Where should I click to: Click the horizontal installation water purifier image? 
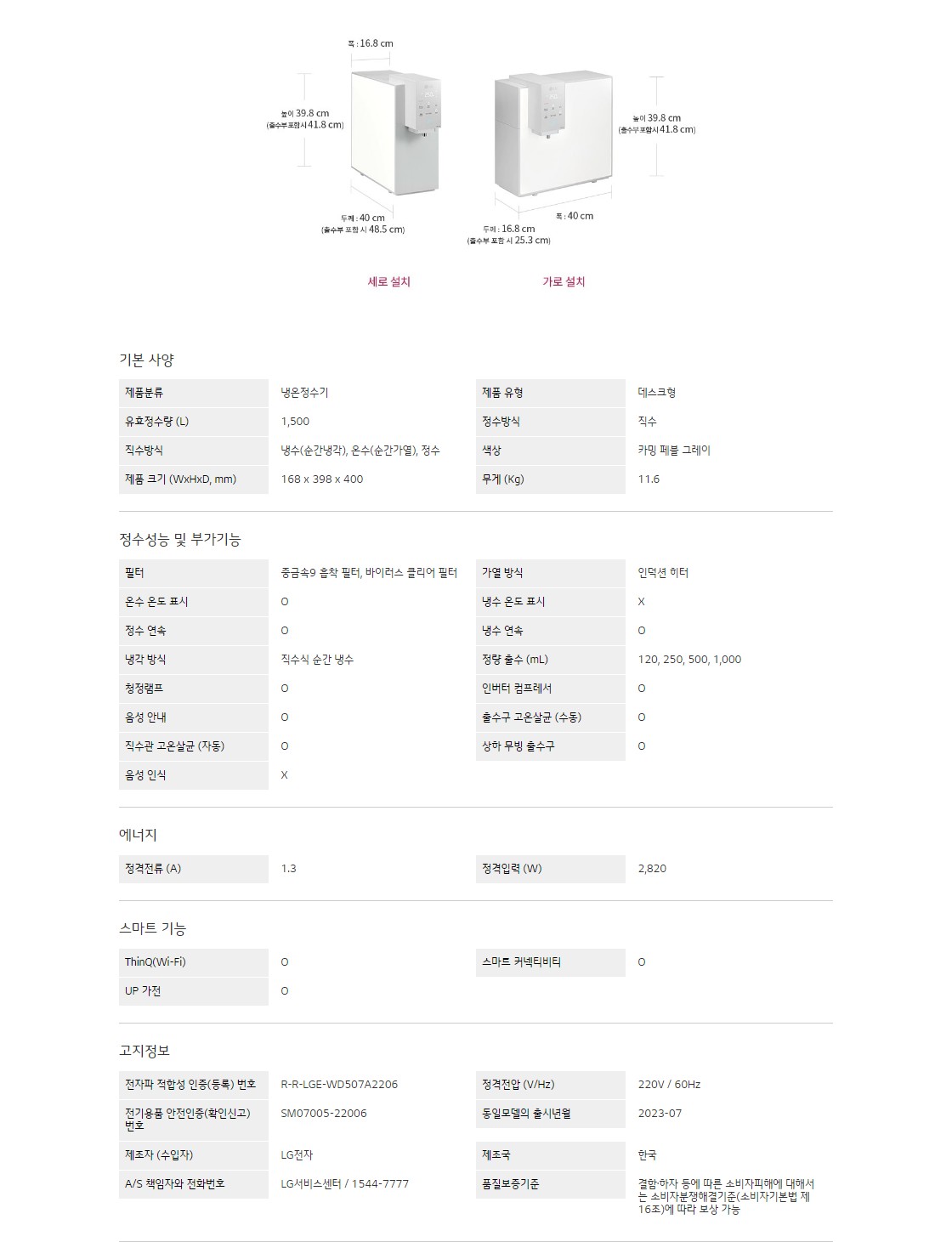coord(553,133)
